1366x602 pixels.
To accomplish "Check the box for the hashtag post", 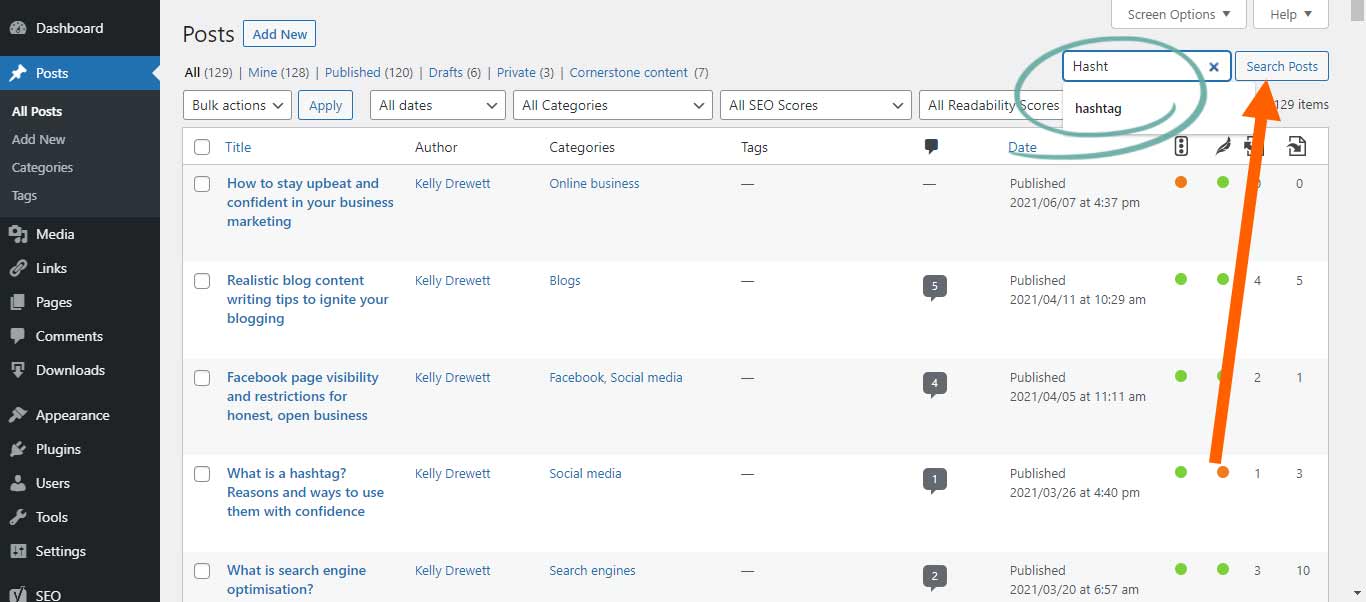I will 201,474.
